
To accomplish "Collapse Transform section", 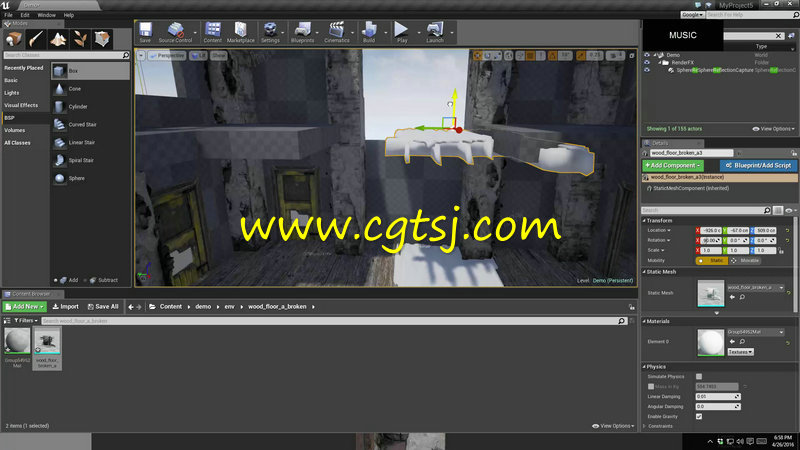I will (x=644, y=221).
